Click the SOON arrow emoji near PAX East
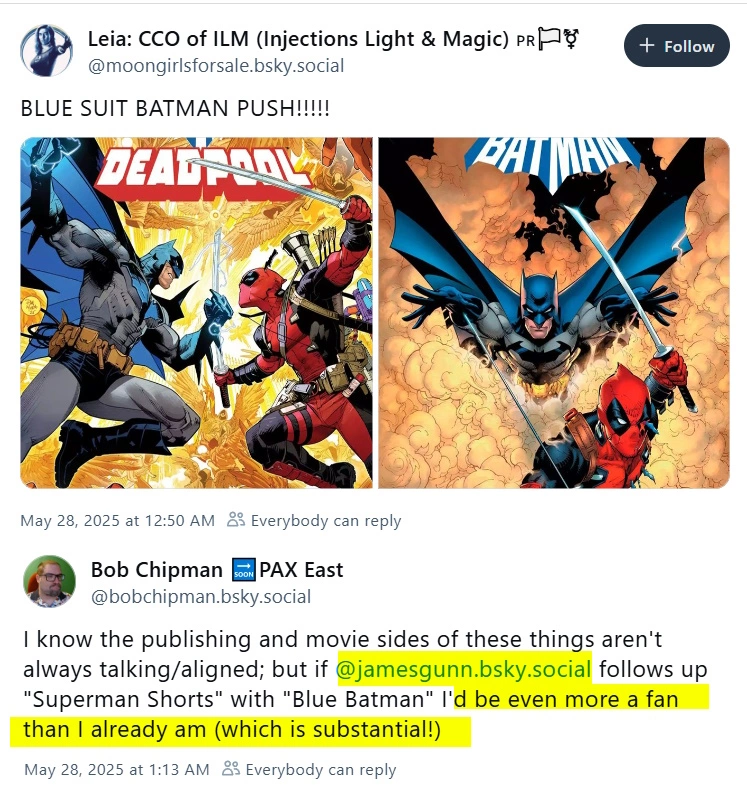Viewport: 747px width, 787px height. click(244, 570)
